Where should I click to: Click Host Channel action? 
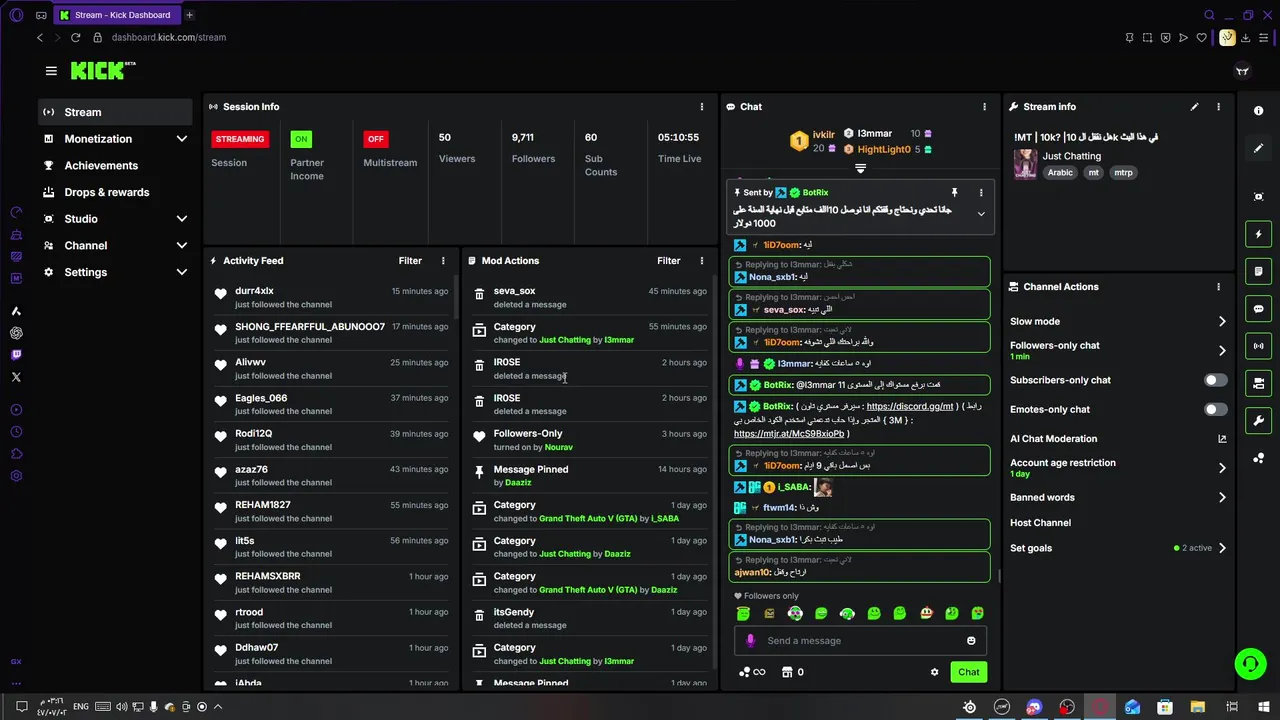click(1040, 523)
